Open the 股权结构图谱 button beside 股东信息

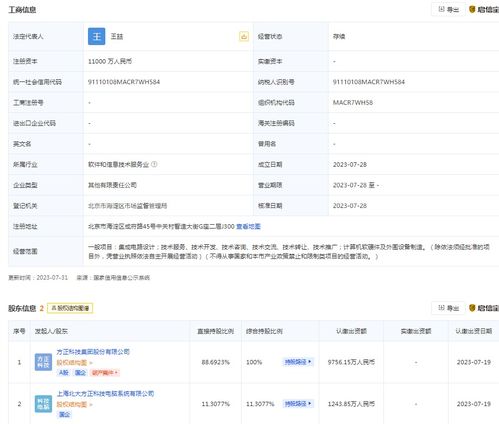[70, 308]
